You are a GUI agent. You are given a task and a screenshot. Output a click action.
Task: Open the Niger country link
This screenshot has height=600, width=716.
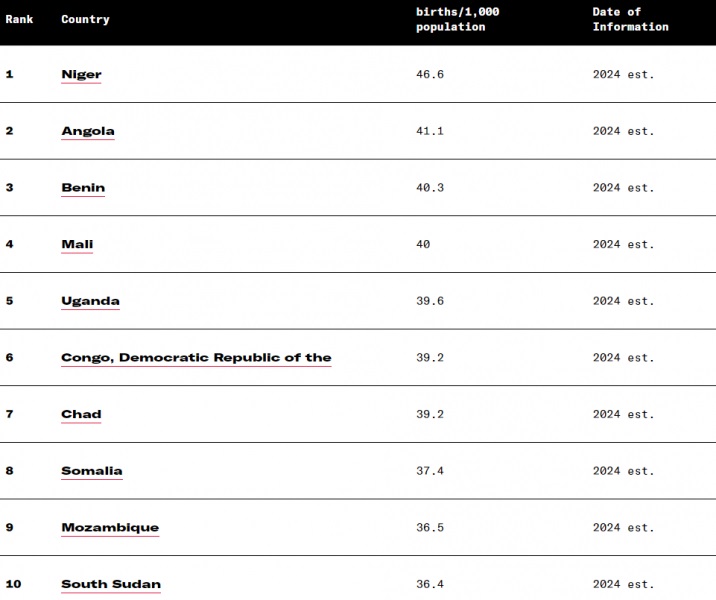(81, 75)
